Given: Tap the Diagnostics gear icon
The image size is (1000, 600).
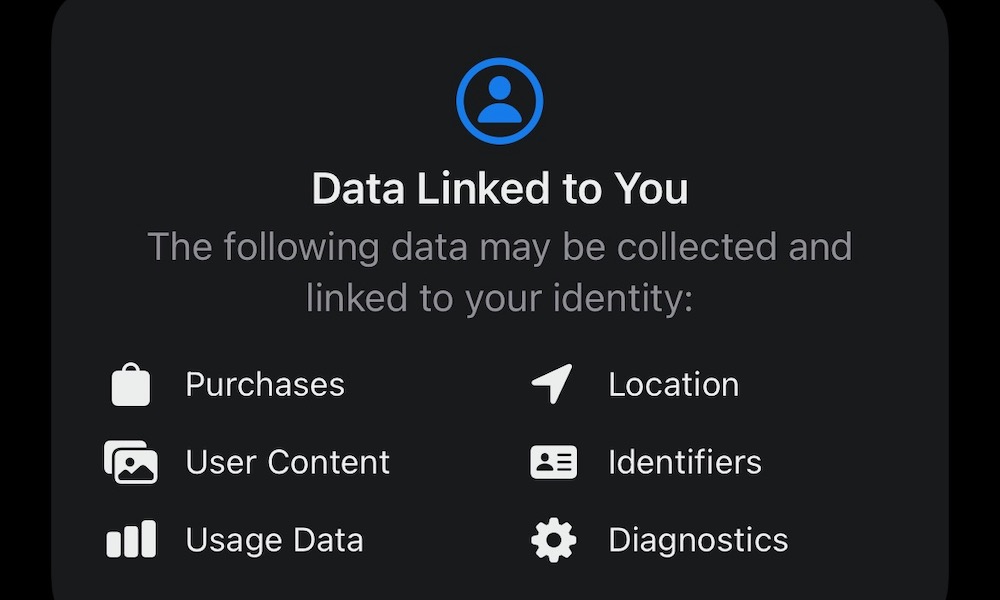Looking at the screenshot, I should point(553,540).
